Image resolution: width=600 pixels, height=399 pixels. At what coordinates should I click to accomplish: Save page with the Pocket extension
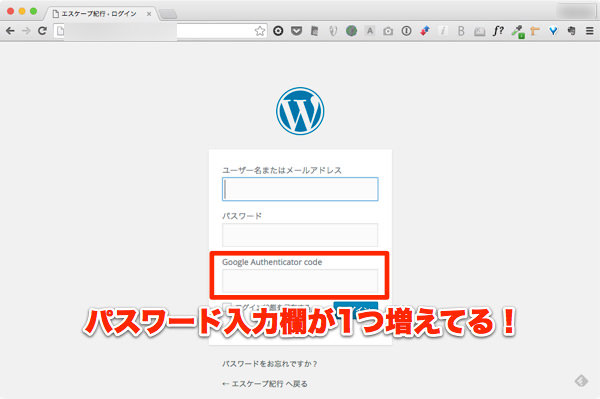(296, 31)
